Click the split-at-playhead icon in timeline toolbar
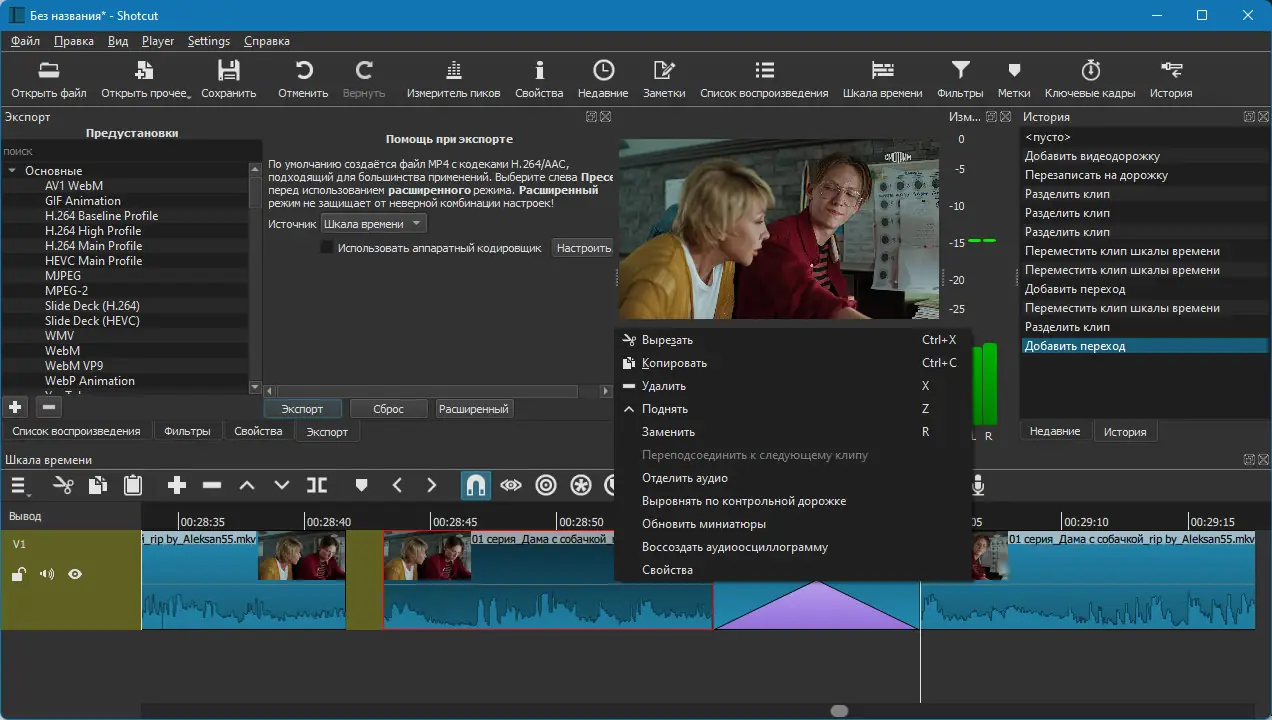1272x720 pixels. (317, 486)
